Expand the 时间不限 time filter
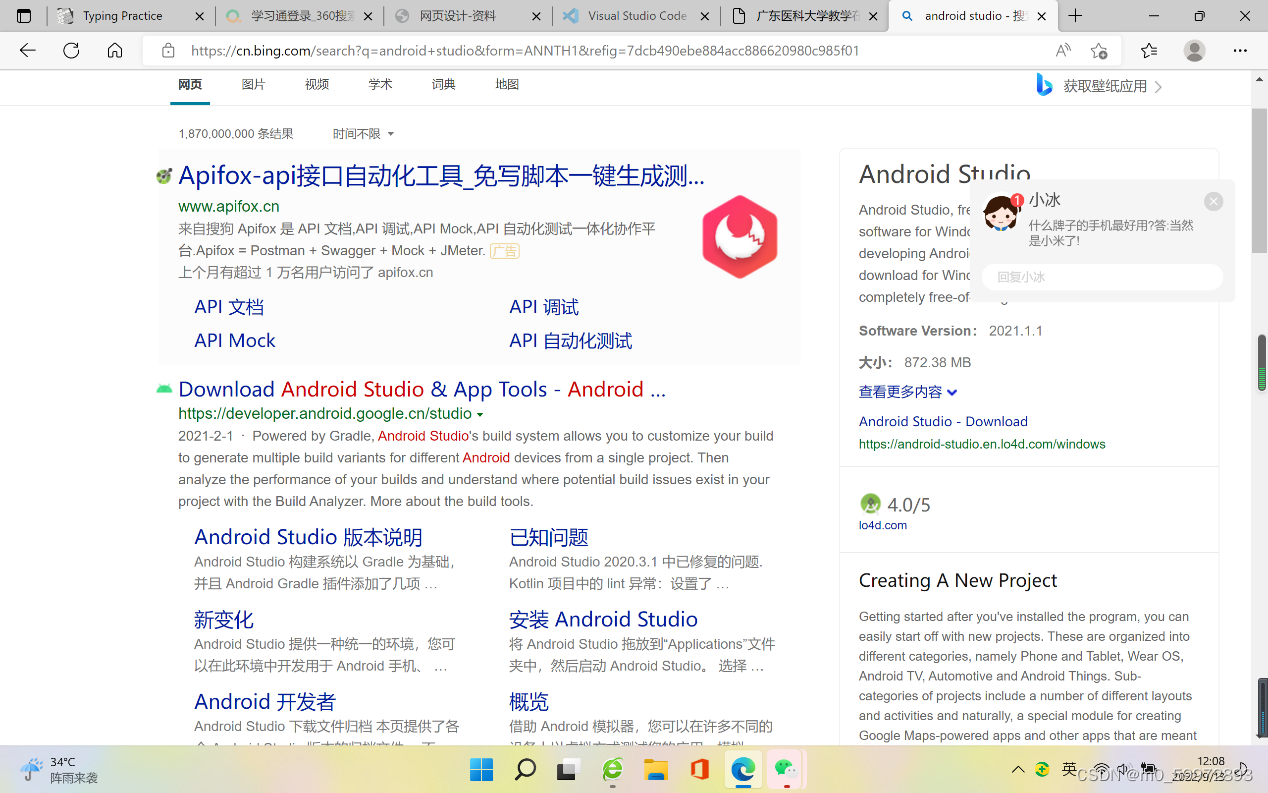The image size is (1268, 793). click(363, 134)
